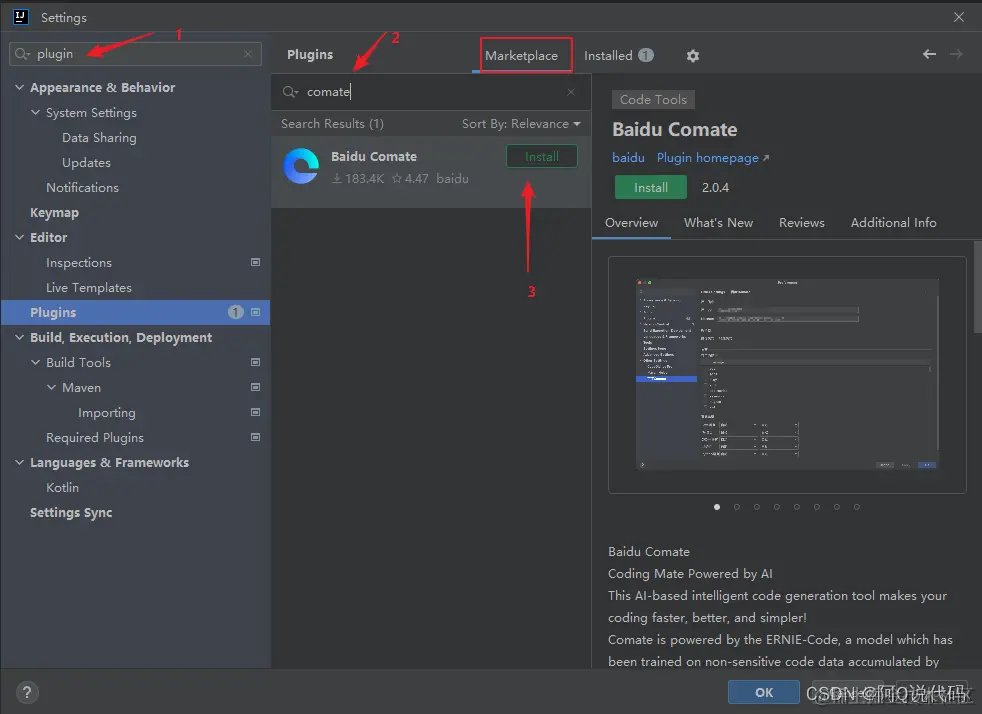
Task: Clear the comate plugin search text
Action: [x=571, y=92]
